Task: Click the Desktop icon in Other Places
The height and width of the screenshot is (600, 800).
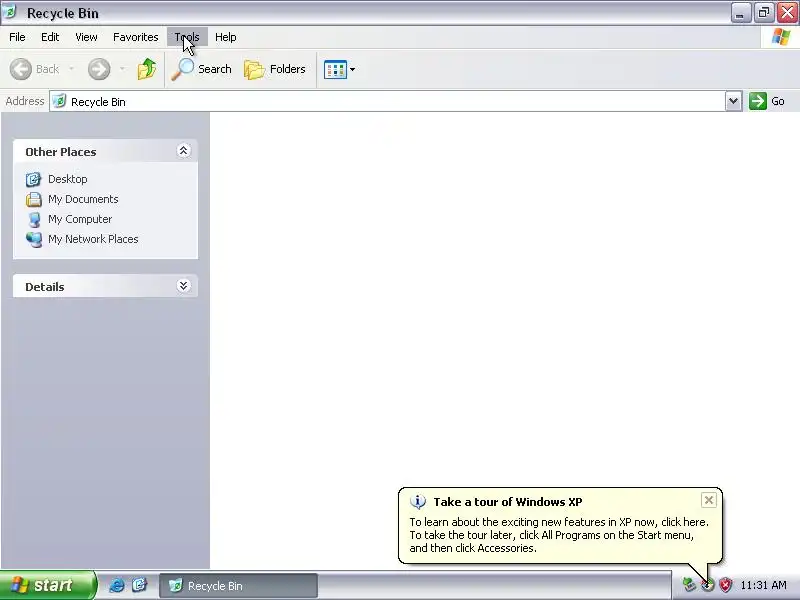Action: (34, 179)
